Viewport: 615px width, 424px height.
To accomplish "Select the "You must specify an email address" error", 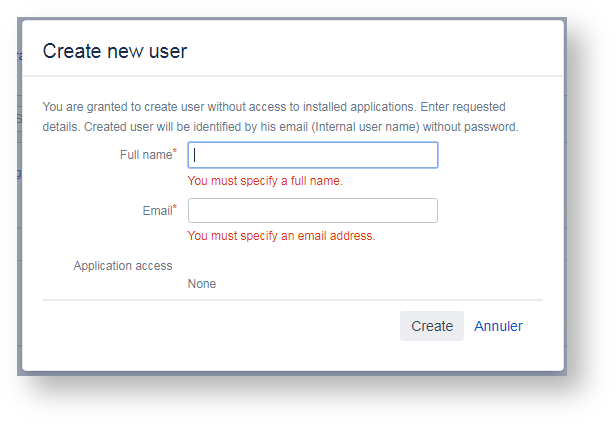I will click(281, 236).
